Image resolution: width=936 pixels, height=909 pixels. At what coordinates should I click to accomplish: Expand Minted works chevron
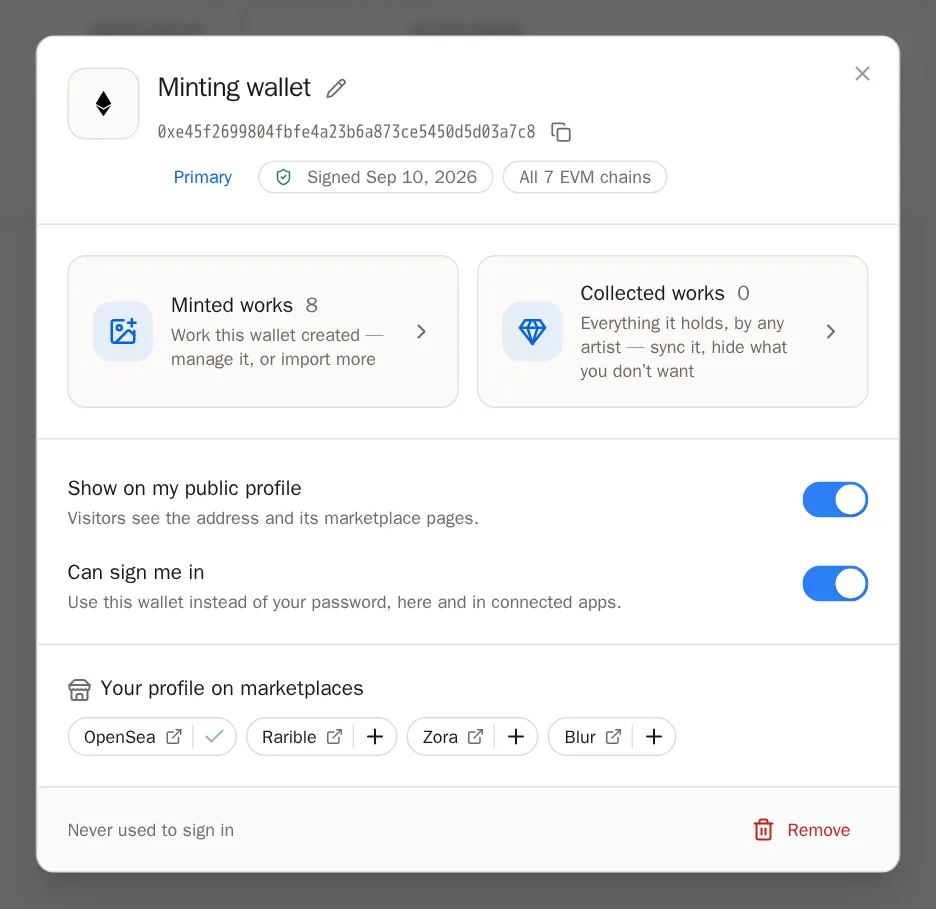point(421,332)
